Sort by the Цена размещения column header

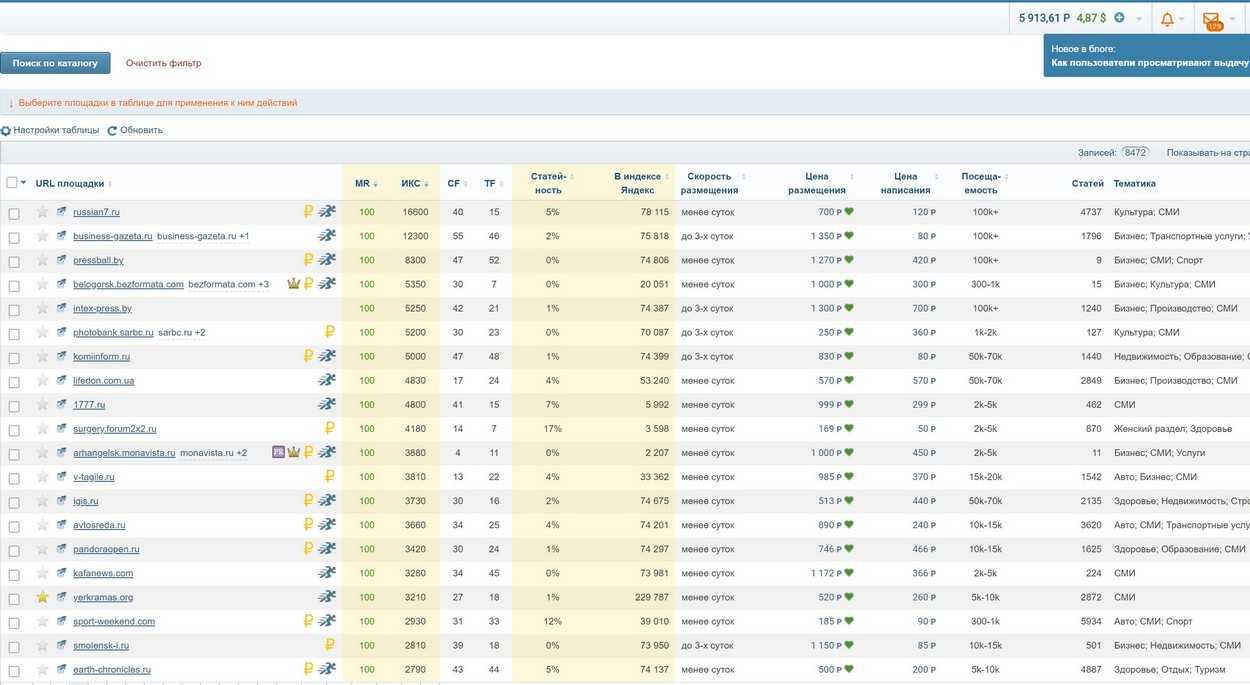817,183
